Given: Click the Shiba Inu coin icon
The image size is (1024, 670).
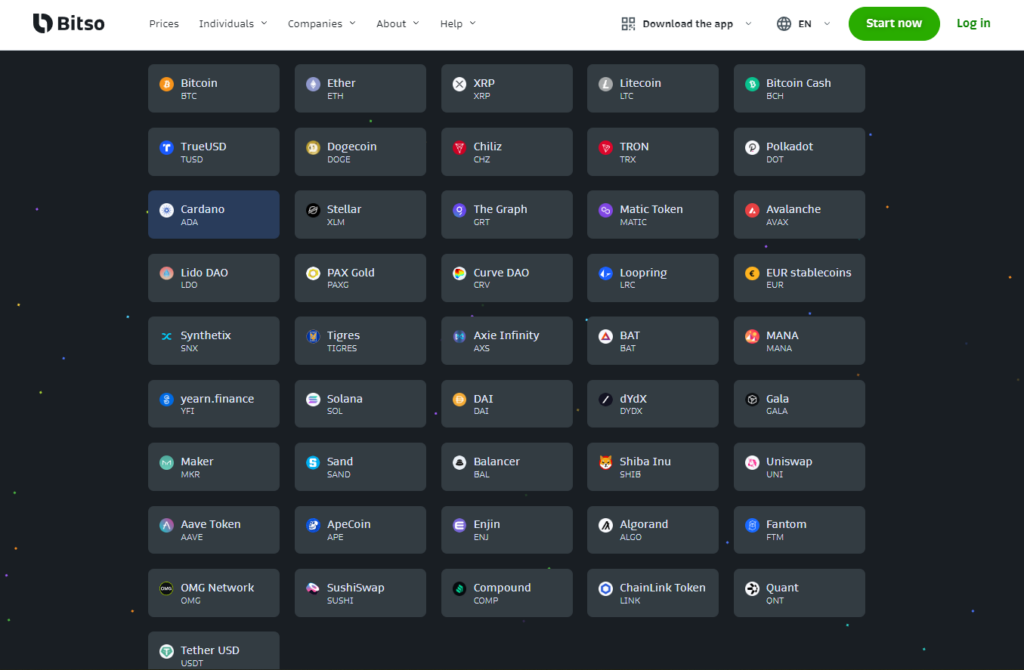Looking at the screenshot, I should (605, 462).
